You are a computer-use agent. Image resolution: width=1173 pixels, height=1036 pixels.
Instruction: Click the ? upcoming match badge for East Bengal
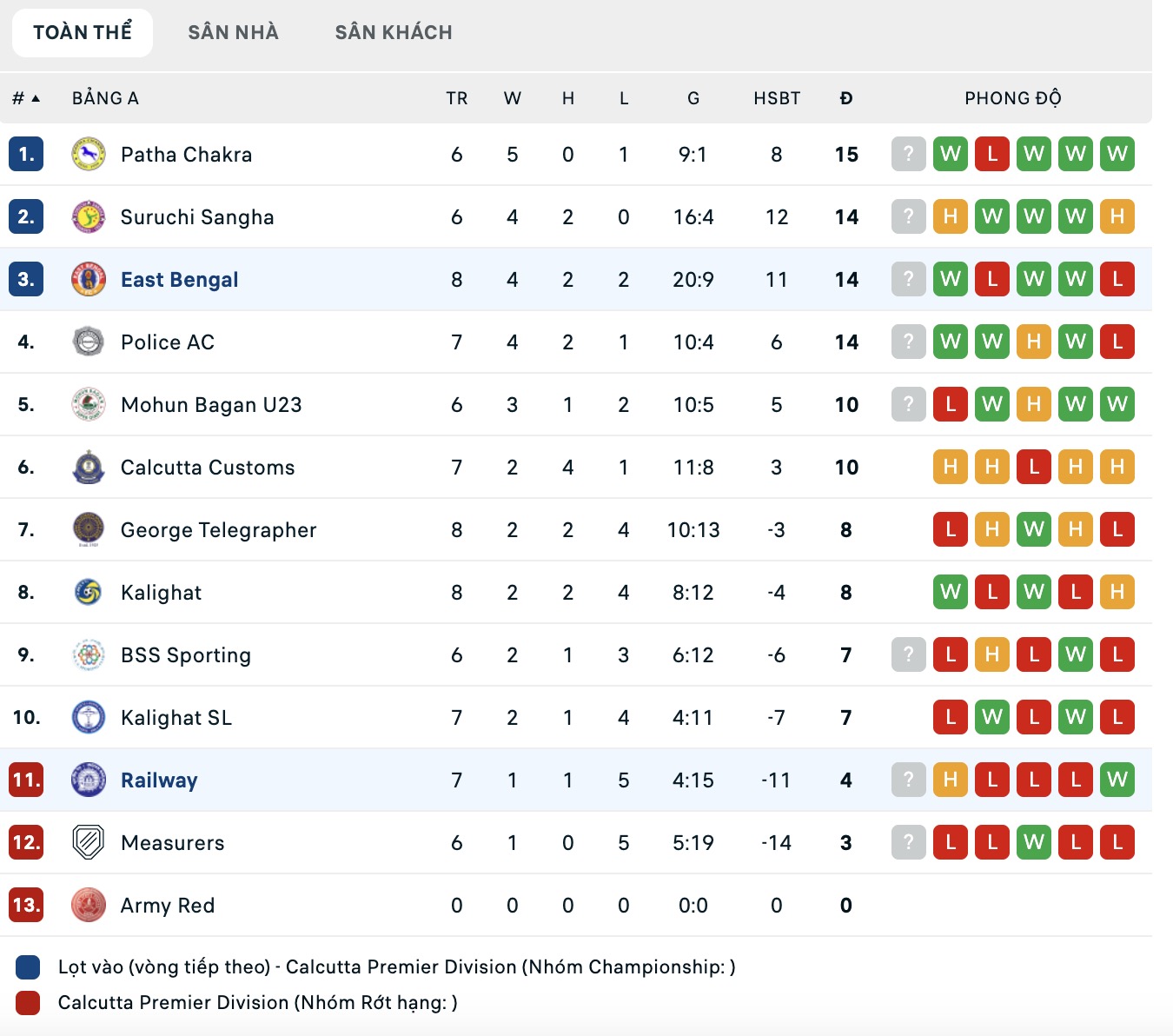pos(908,279)
